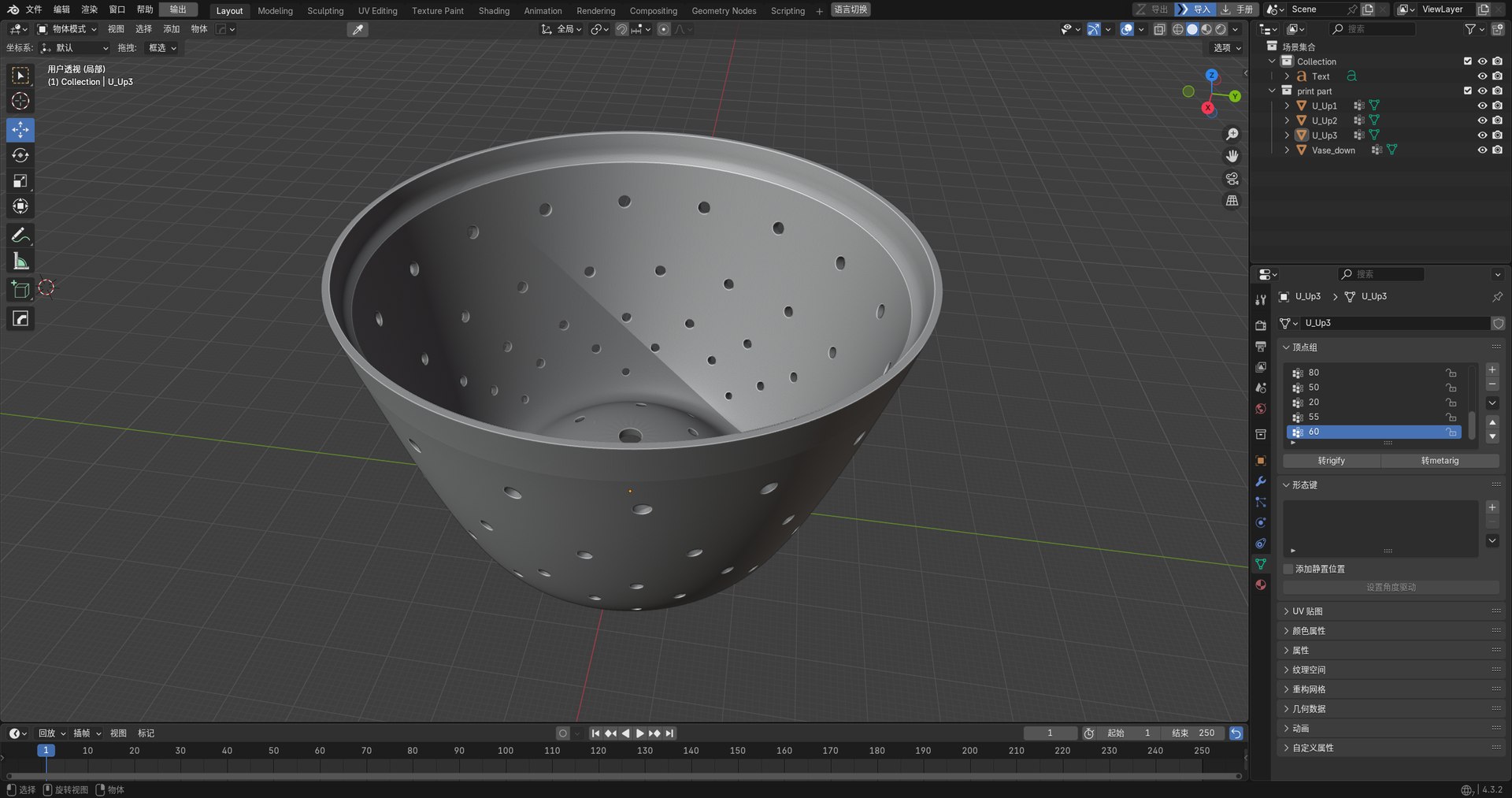1512x798 pixels.
Task: Click the pan view hand icon
Action: [x=1232, y=157]
